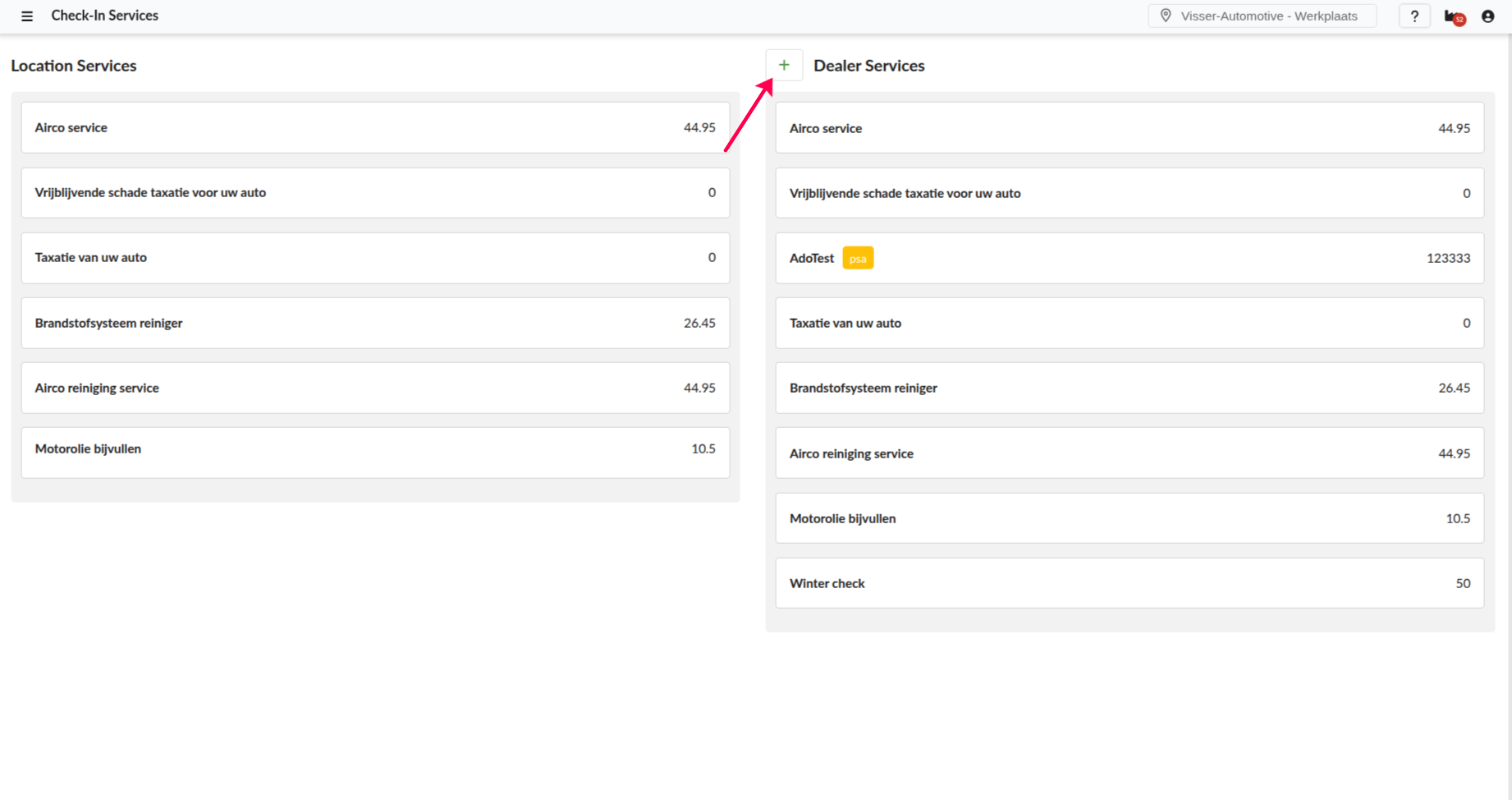Open Airco reiniging service in Location Services
1512x800 pixels.
[x=375, y=388]
